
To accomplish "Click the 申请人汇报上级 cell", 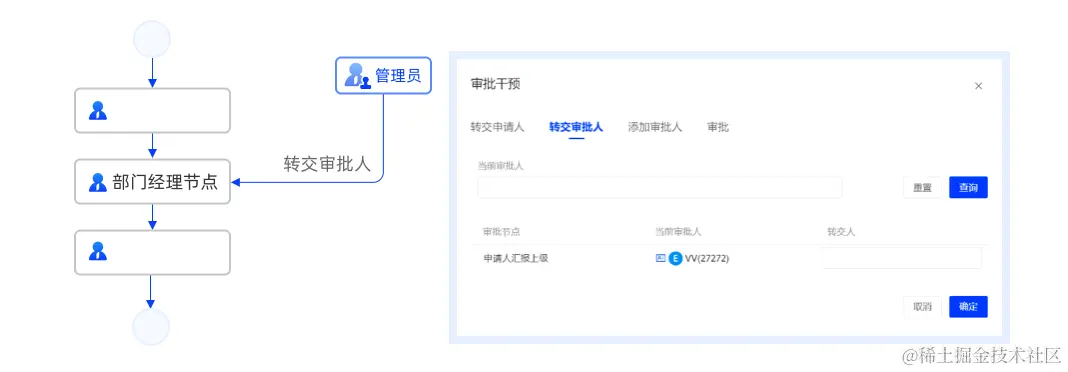I will [x=516, y=258].
